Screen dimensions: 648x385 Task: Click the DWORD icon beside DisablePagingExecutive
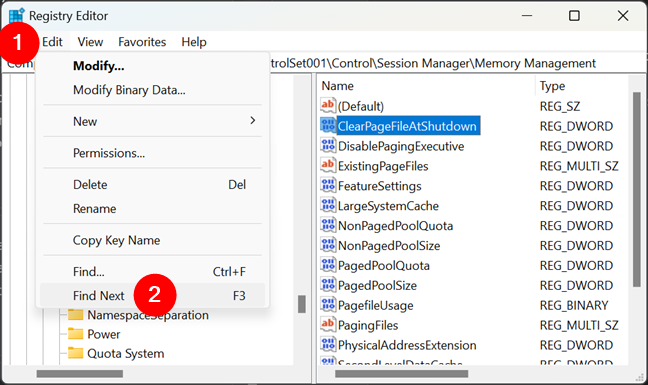tap(328, 146)
